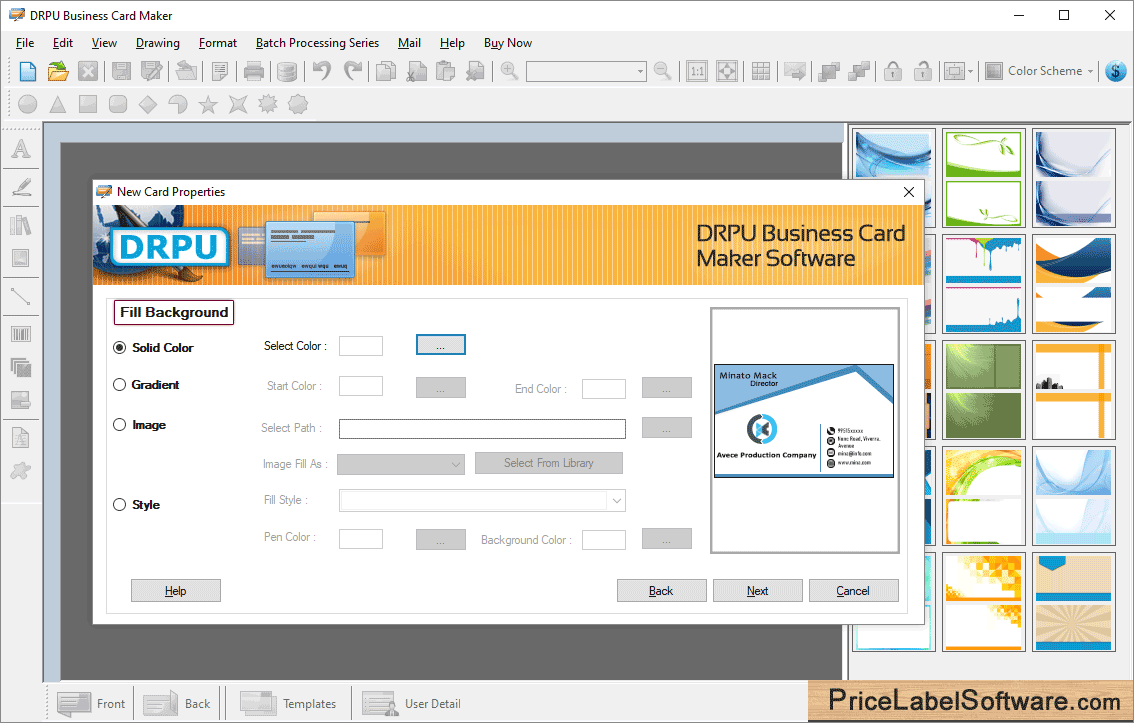Click the Next button

[x=757, y=591]
